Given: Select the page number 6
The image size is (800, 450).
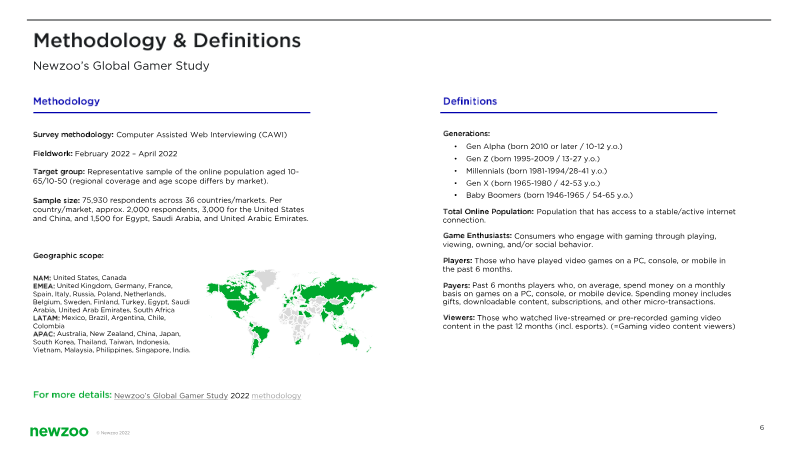Looking at the screenshot, I should (x=762, y=428).
